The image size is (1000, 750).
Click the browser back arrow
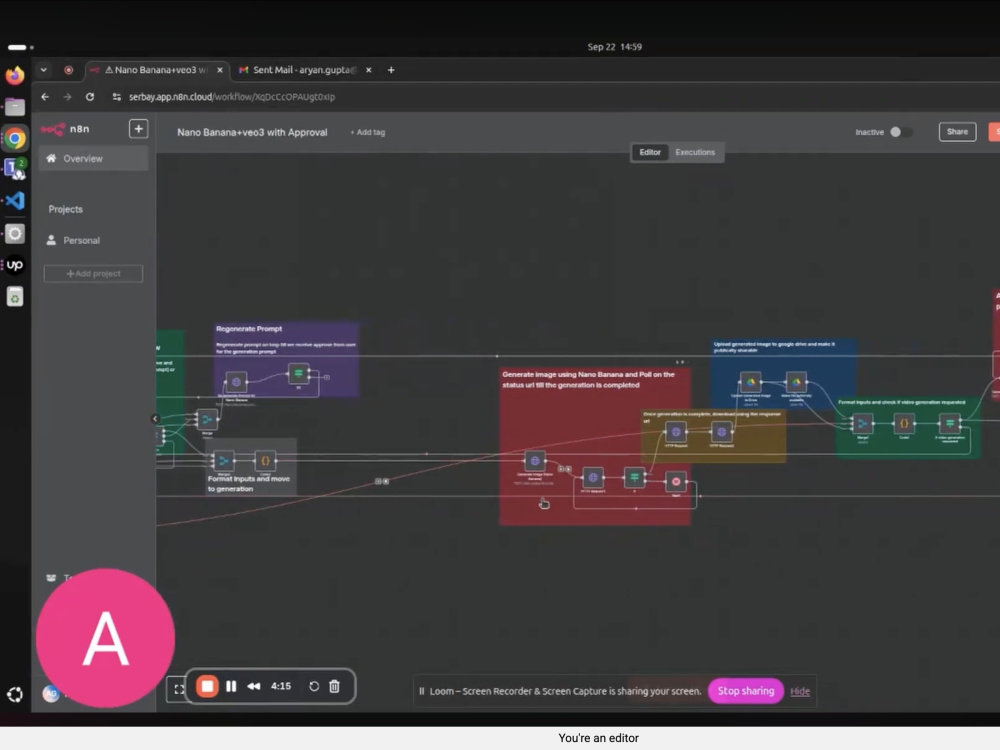click(x=45, y=97)
